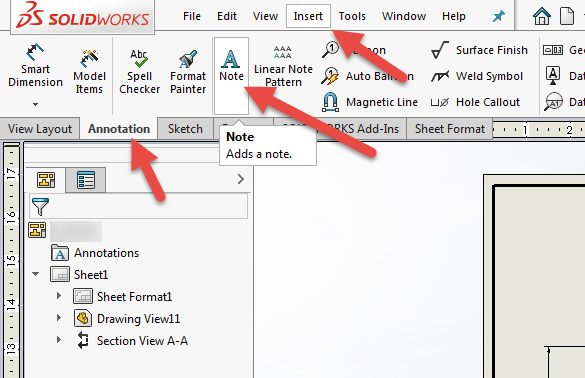
Task: Click the Linear Note Pattern tool
Action: tap(283, 66)
